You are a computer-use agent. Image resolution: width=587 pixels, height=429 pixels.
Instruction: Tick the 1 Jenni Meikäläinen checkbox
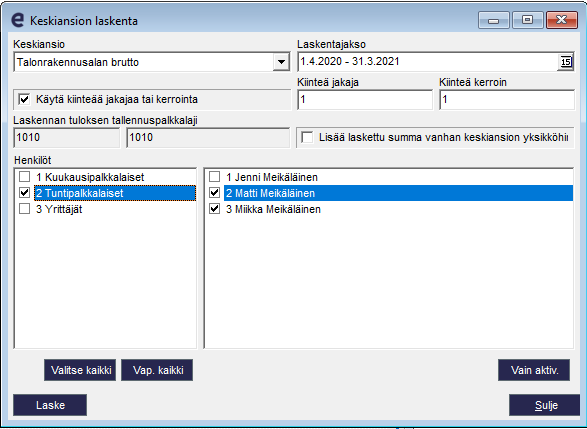[x=215, y=177]
